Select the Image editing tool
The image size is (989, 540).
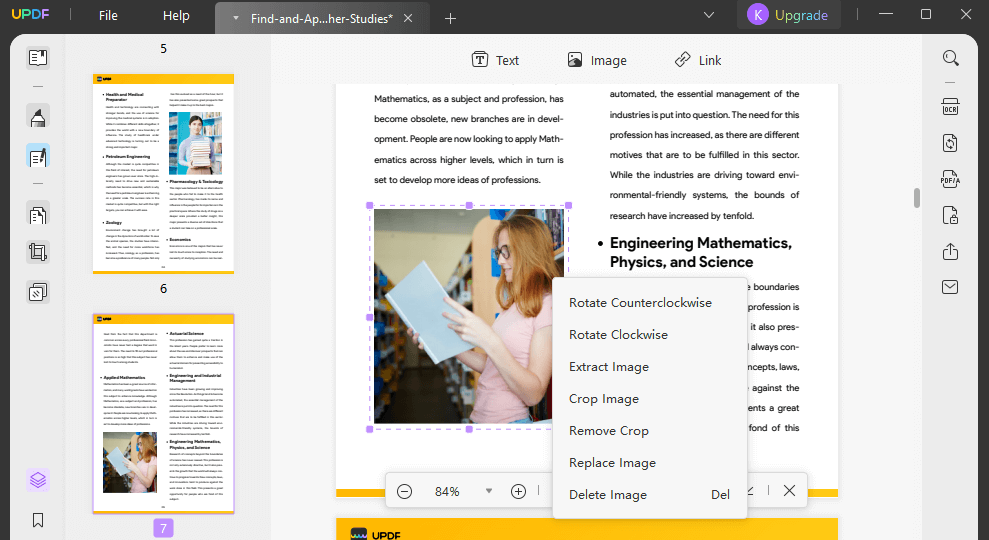coord(597,60)
